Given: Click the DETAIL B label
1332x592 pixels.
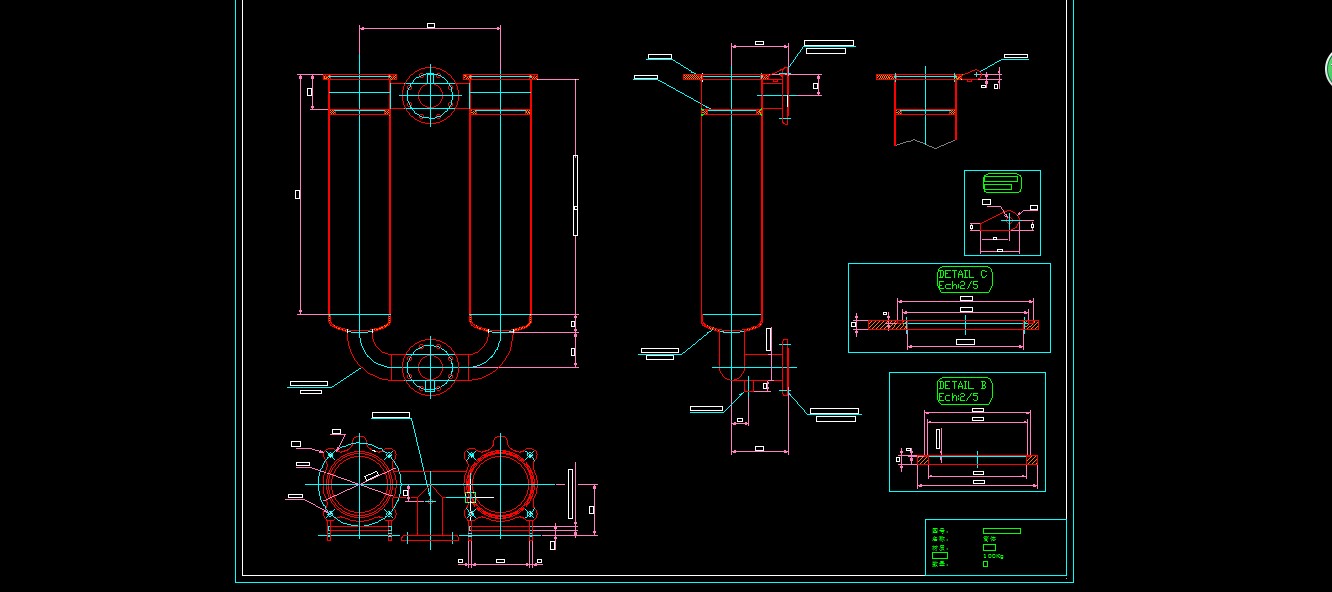Looking at the screenshot, I should (x=963, y=391).
